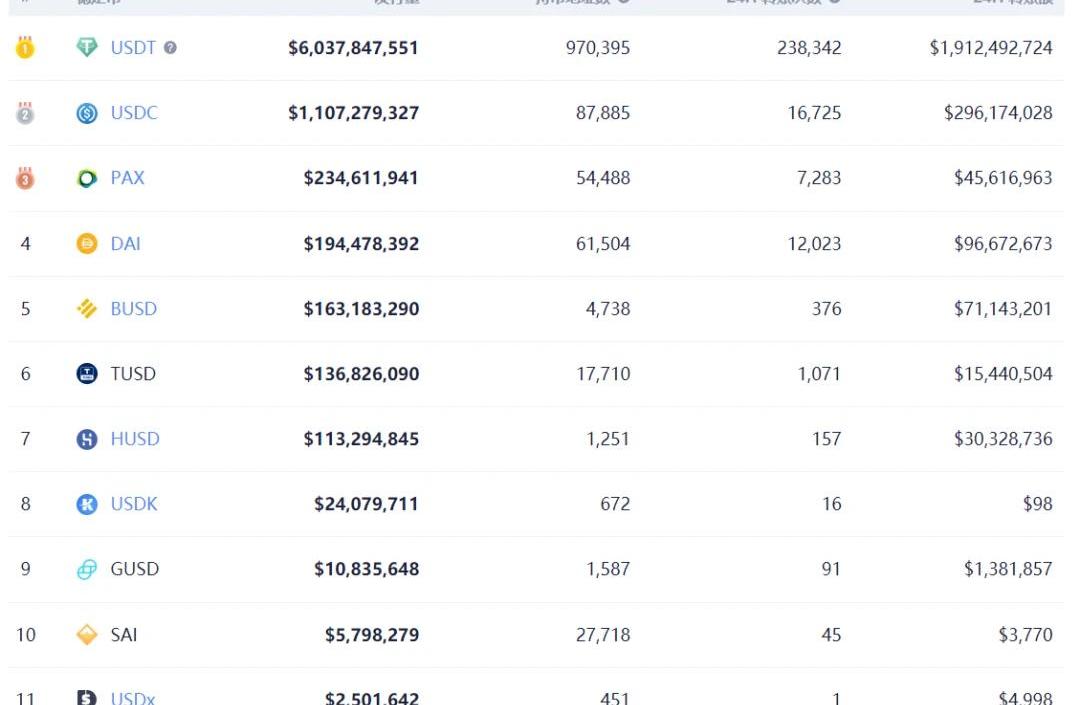The width and height of the screenshot is (1080, 705).
Task: Click the TUSD dark blue logo
Action: point(87,374)
